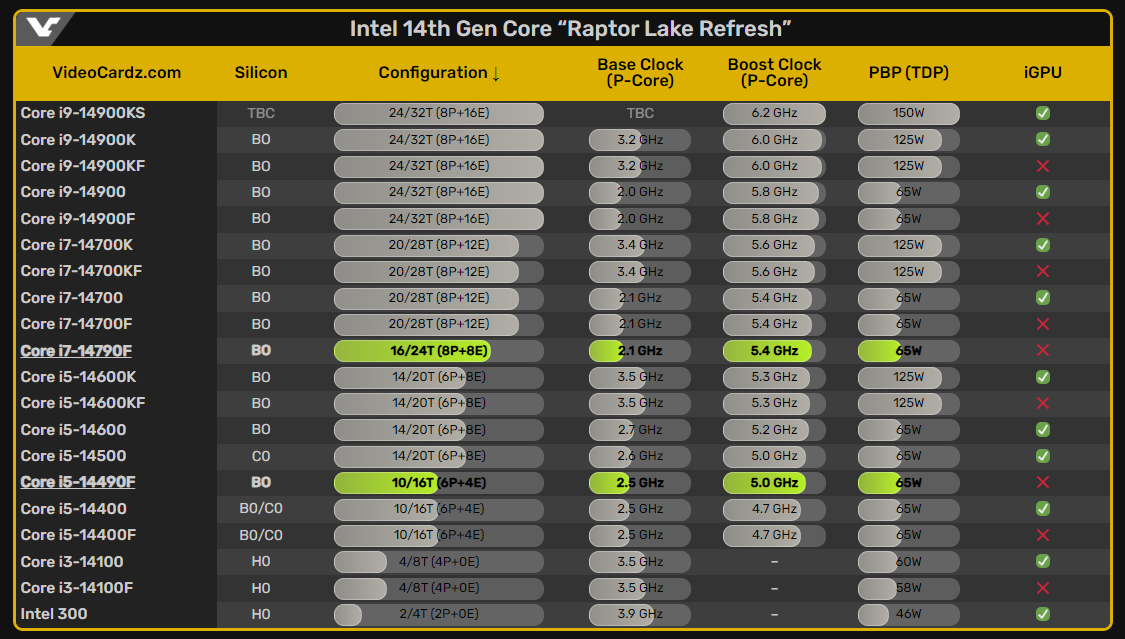Click the 5.2 GHz boost clock bar
This screenshot has width=1125, height=639.
[774, 430]
